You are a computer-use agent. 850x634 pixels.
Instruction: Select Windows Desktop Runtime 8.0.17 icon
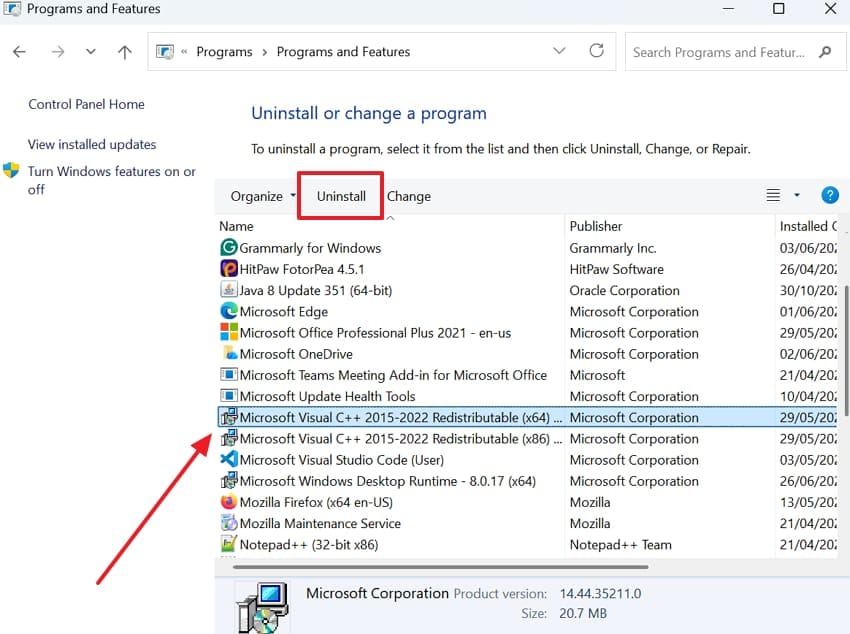click(x=229, y=481)
